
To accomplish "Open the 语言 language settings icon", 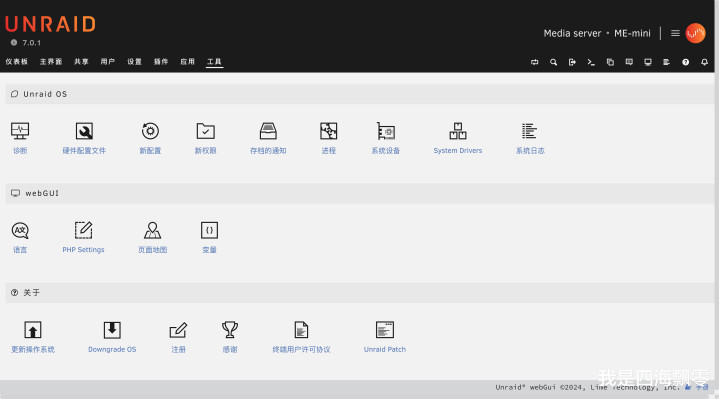I will point(20,230).
